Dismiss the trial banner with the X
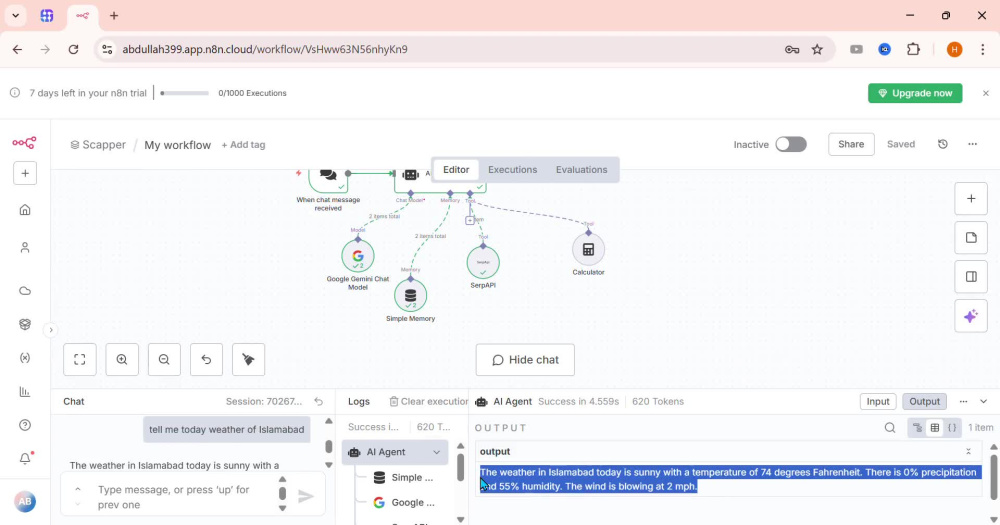The width and height of the screenshot is (1000, 525). (985, 93)
